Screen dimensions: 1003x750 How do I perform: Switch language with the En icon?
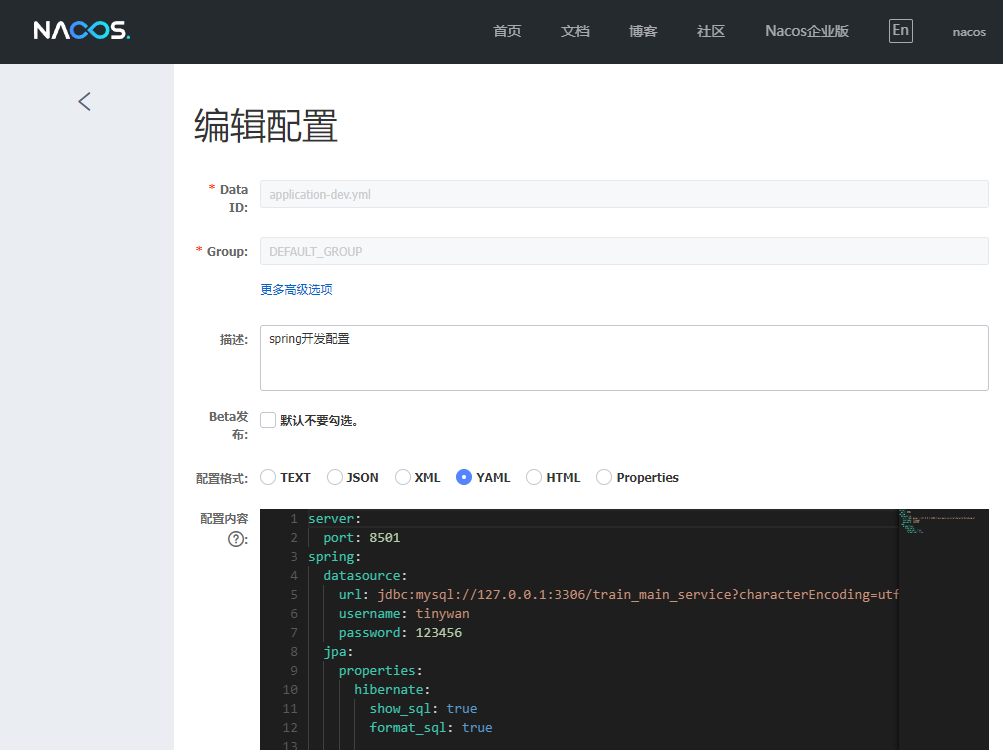tap(900, 31)
